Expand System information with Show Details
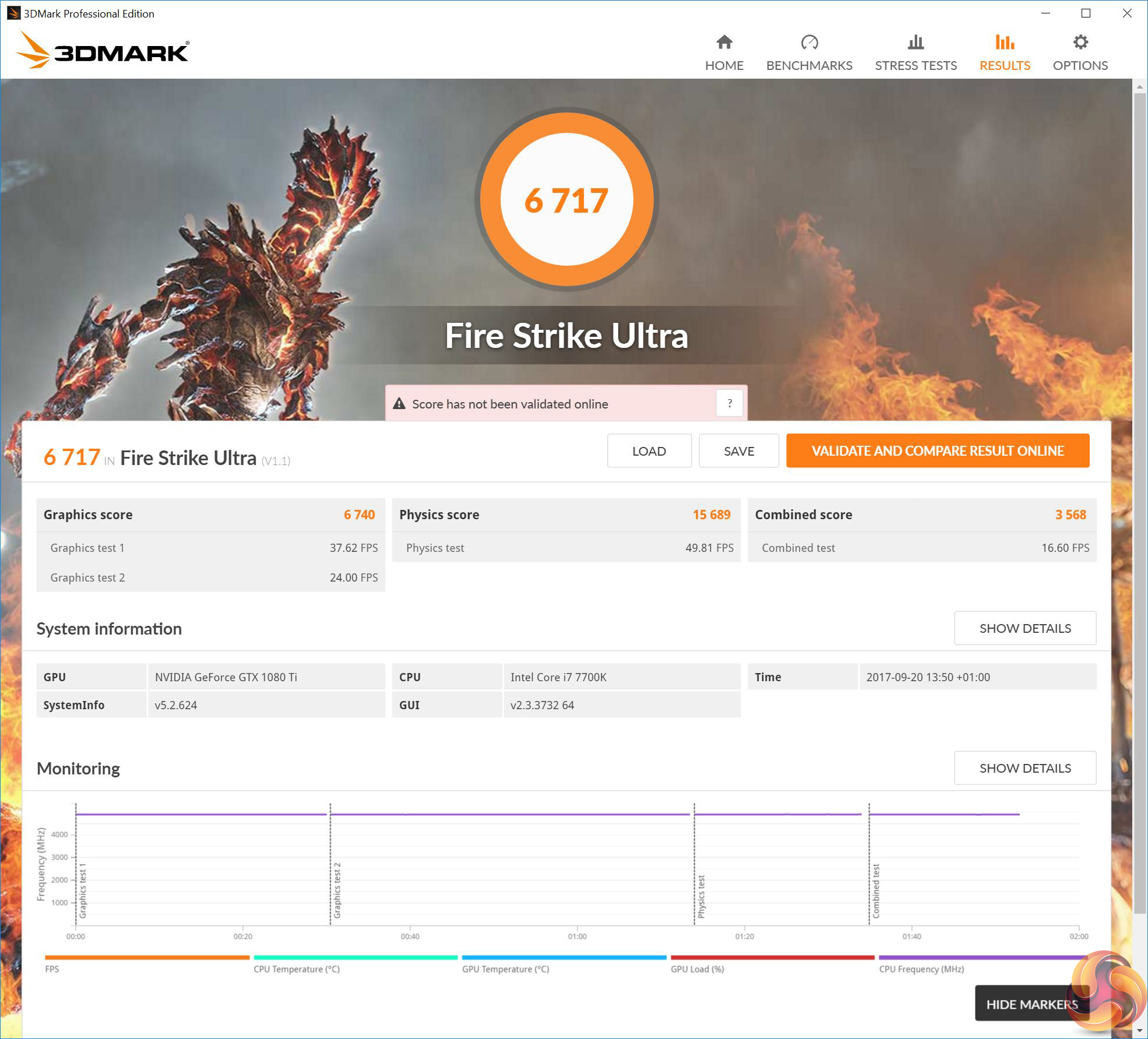The width and height of the screenshot is (1148, 1039). point(1024,628)
